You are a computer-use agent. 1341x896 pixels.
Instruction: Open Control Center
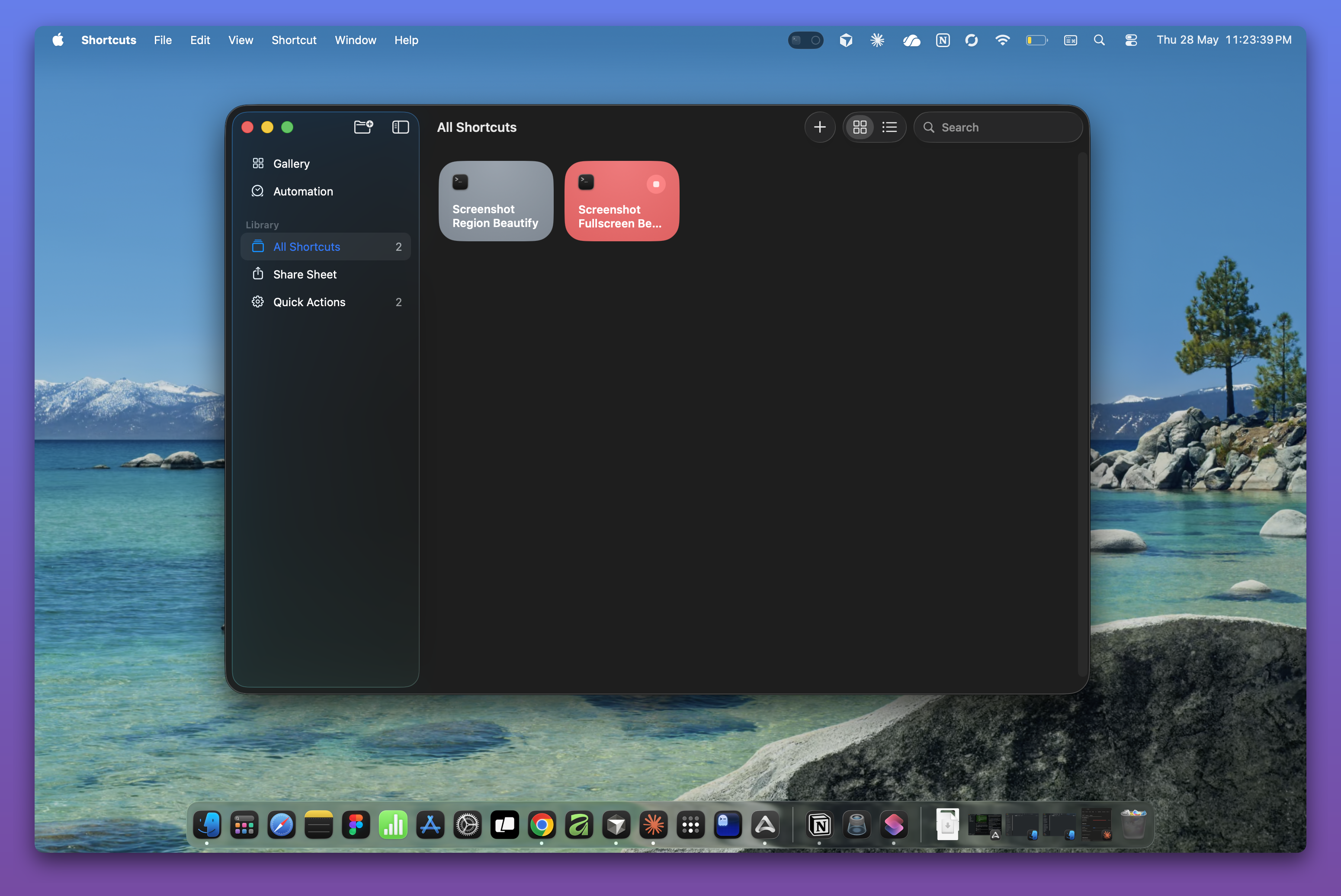coord(1131,40)
